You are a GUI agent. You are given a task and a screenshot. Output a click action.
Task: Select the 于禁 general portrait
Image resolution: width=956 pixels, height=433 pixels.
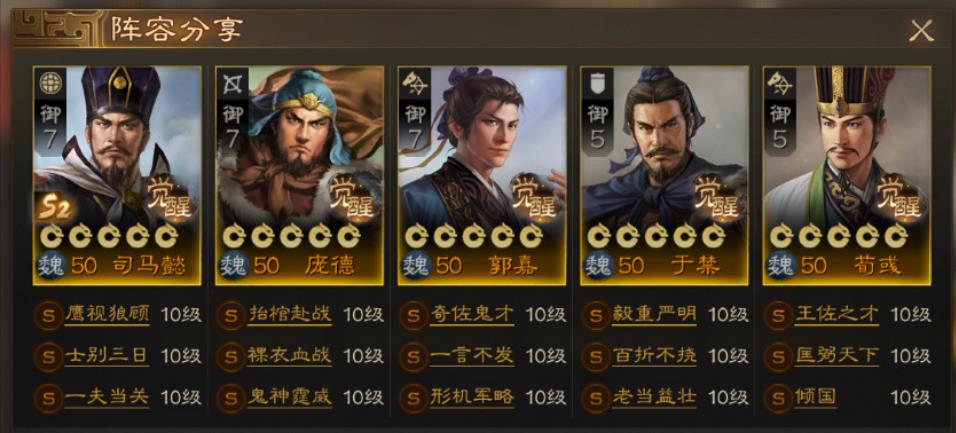(x=665, y=176)
